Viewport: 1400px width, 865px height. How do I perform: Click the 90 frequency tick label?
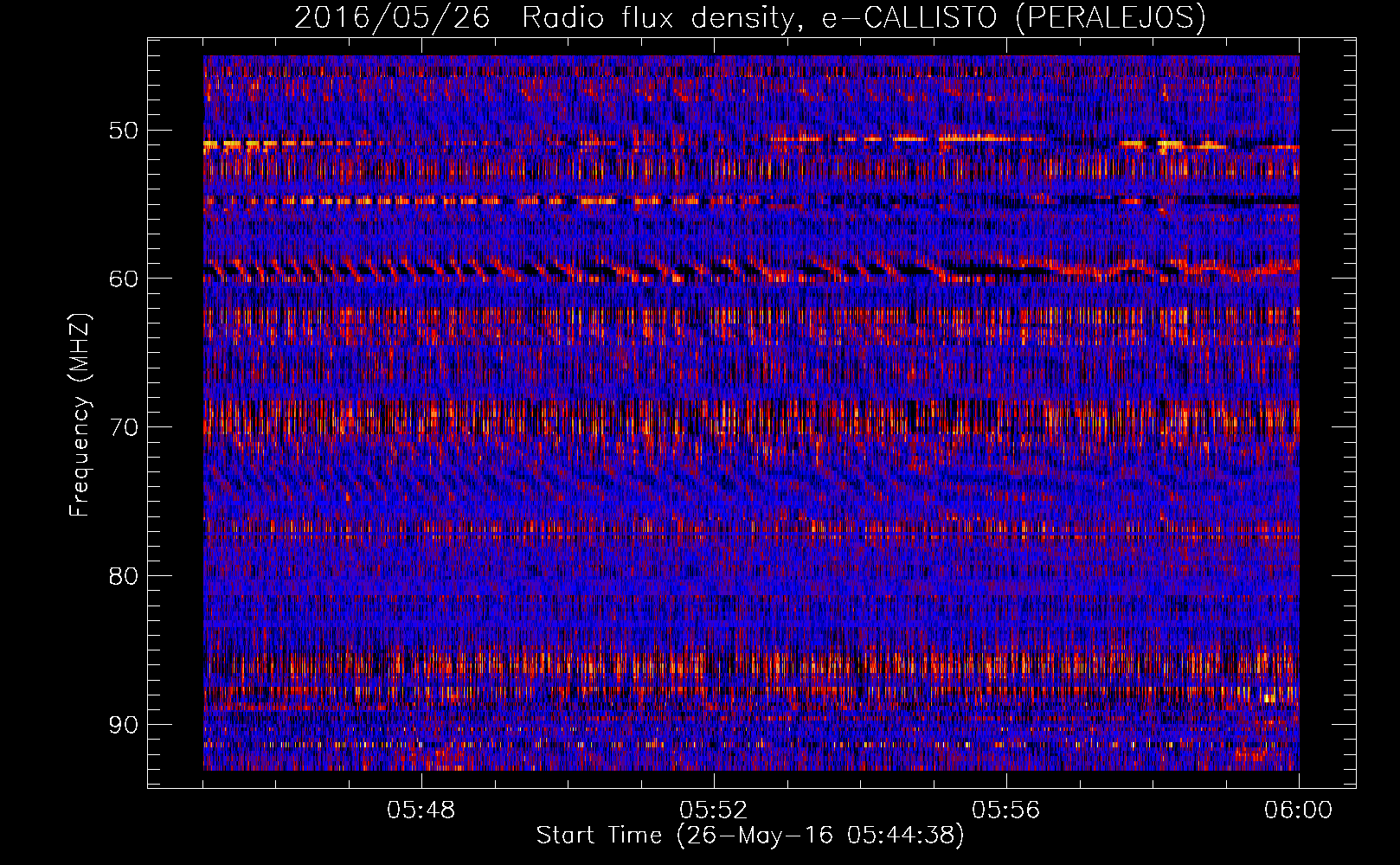coord(123,724)
